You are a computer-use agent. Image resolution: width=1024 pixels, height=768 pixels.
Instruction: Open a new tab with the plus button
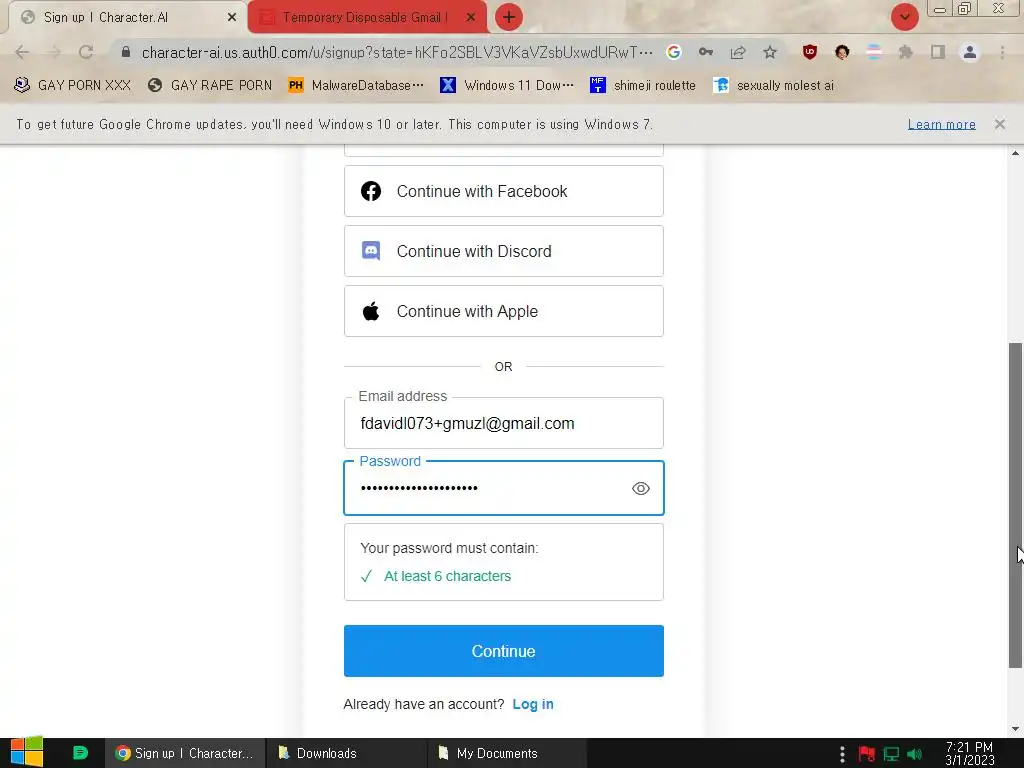click(509, 17)
